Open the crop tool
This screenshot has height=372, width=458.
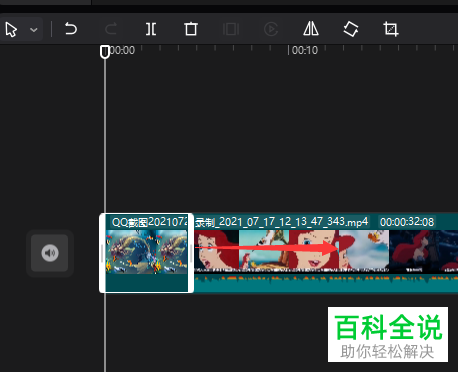click(x=391, y=29)
